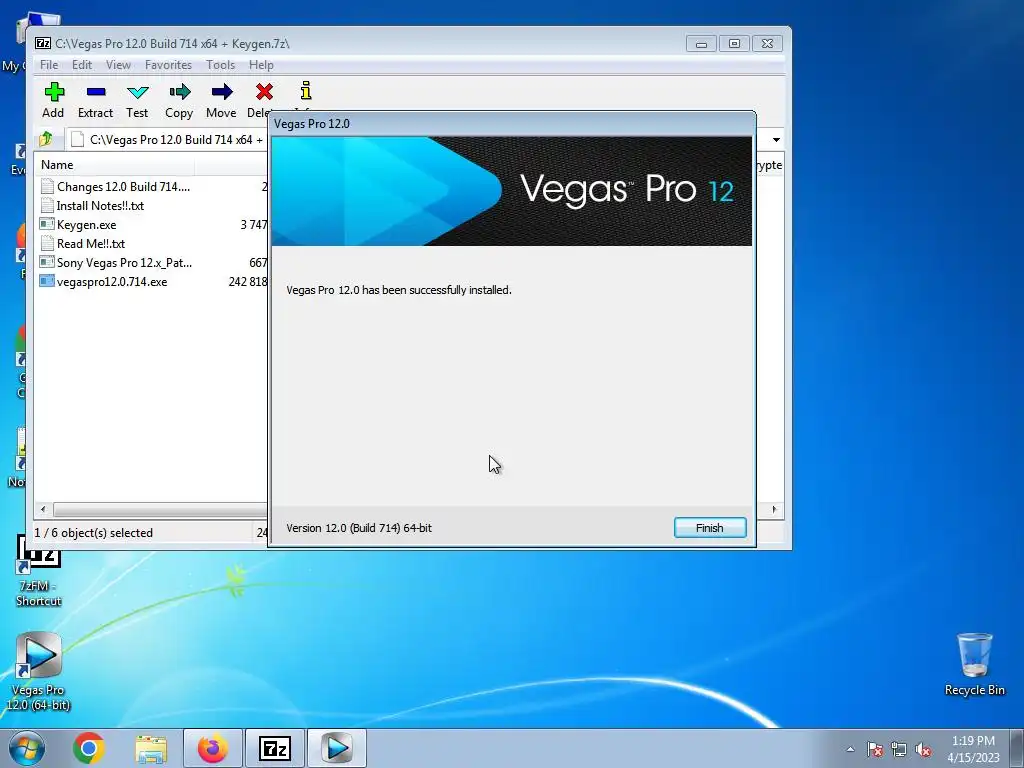The width and height of the screenshot is (1024, 768).
Task: Click the icon of Changes 12.0 Build 714 file
Action: tap(46, 187)
